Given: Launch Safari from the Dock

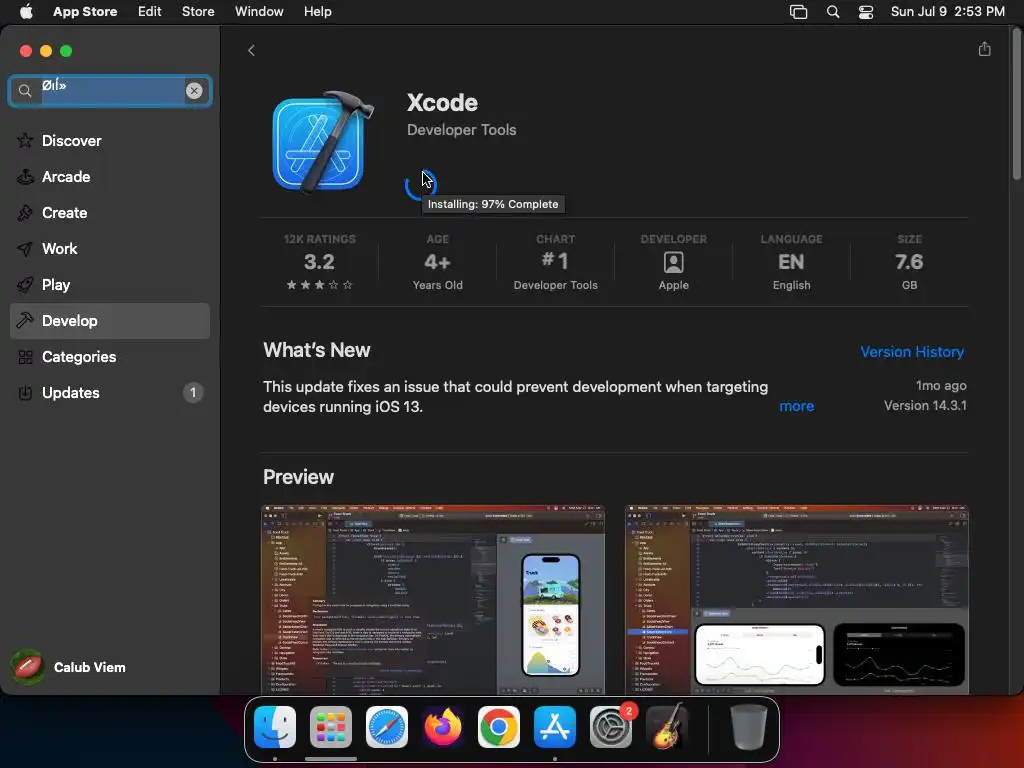Looking at the screenshot, I should click(x=387, y=727).
